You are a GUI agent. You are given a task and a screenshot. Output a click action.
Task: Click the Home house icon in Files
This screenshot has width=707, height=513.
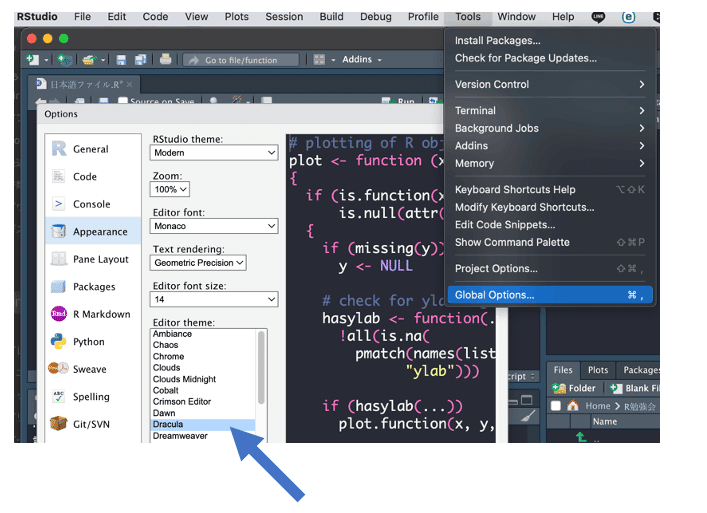pyautogui.click(x=573, y=405)
